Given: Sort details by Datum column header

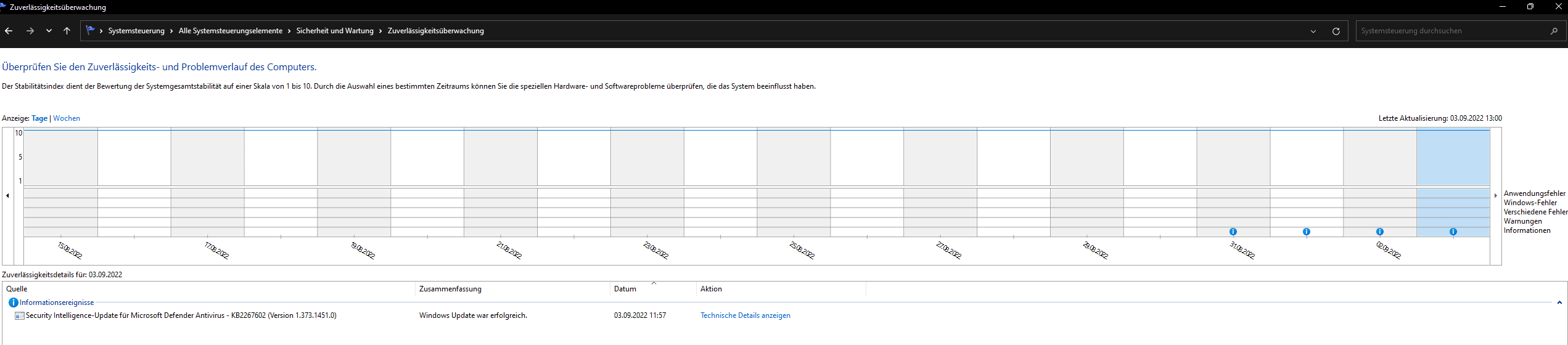Looking at the screenshot, I should pos(653,289).
